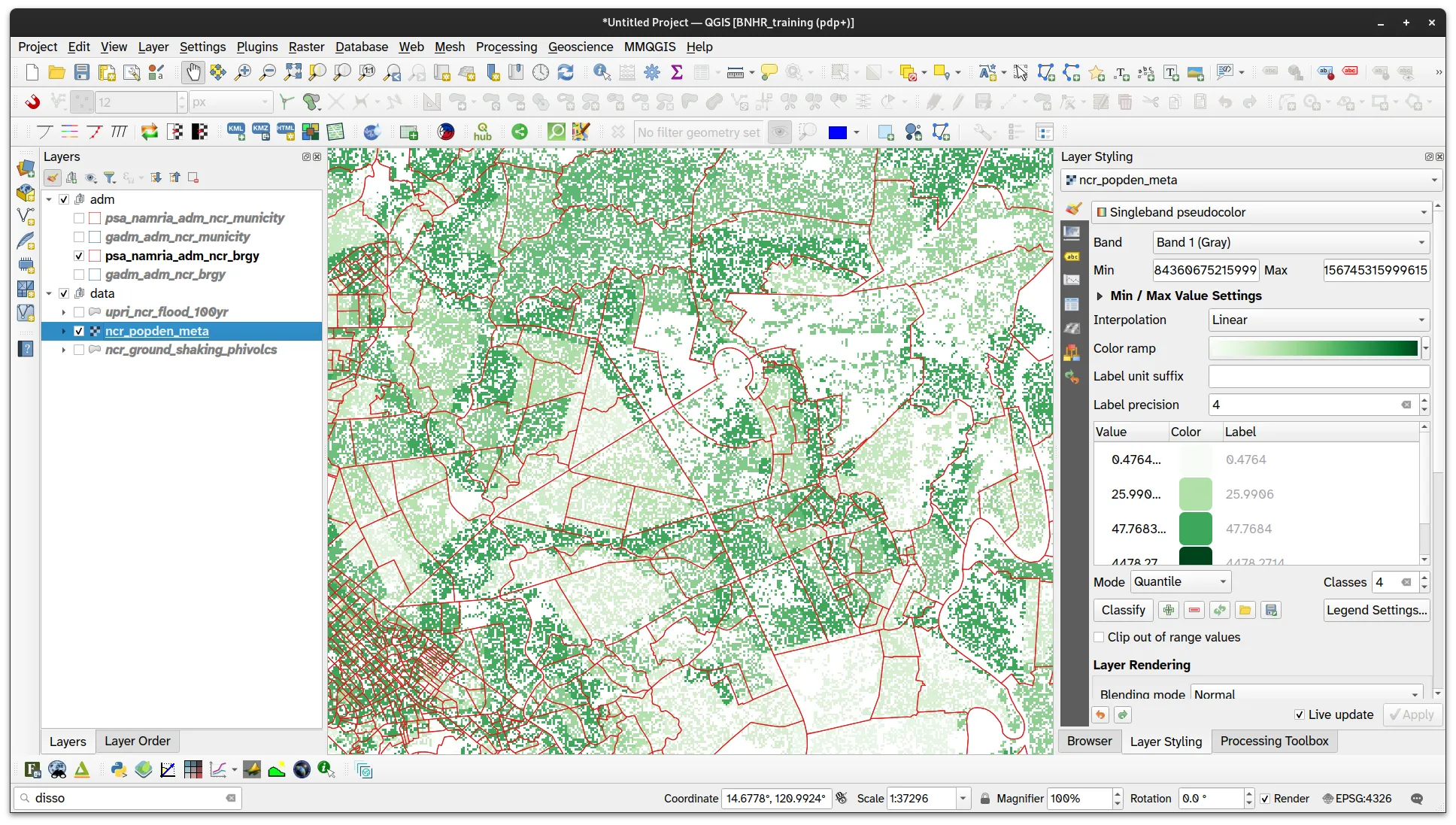
Task: Open the Raster menu
Action: pos(306,47)
